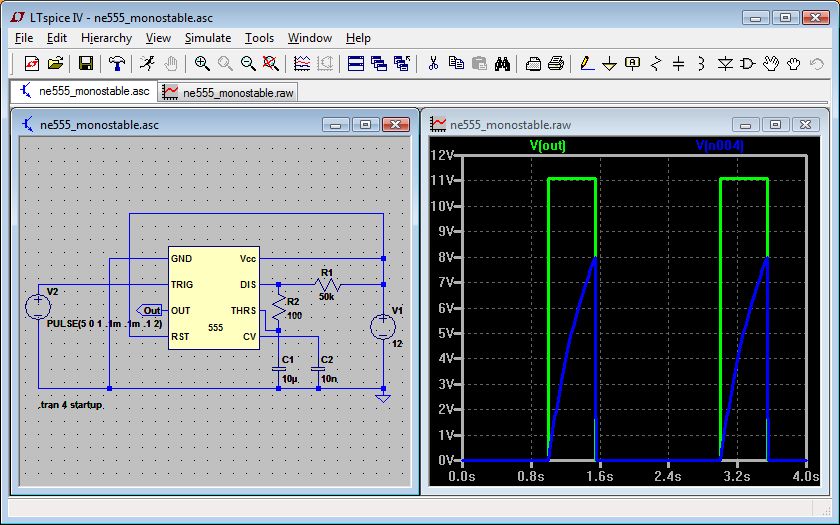Click the Pick Visible Traces waveform icon

[302, 64]
